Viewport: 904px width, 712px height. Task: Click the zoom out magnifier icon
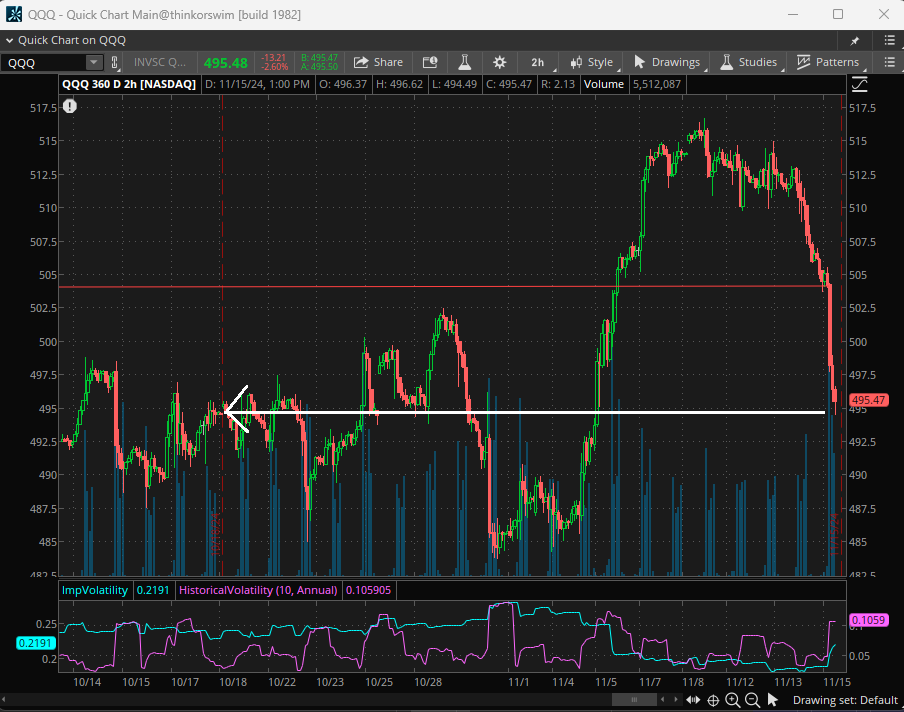(x=752, y=700)
